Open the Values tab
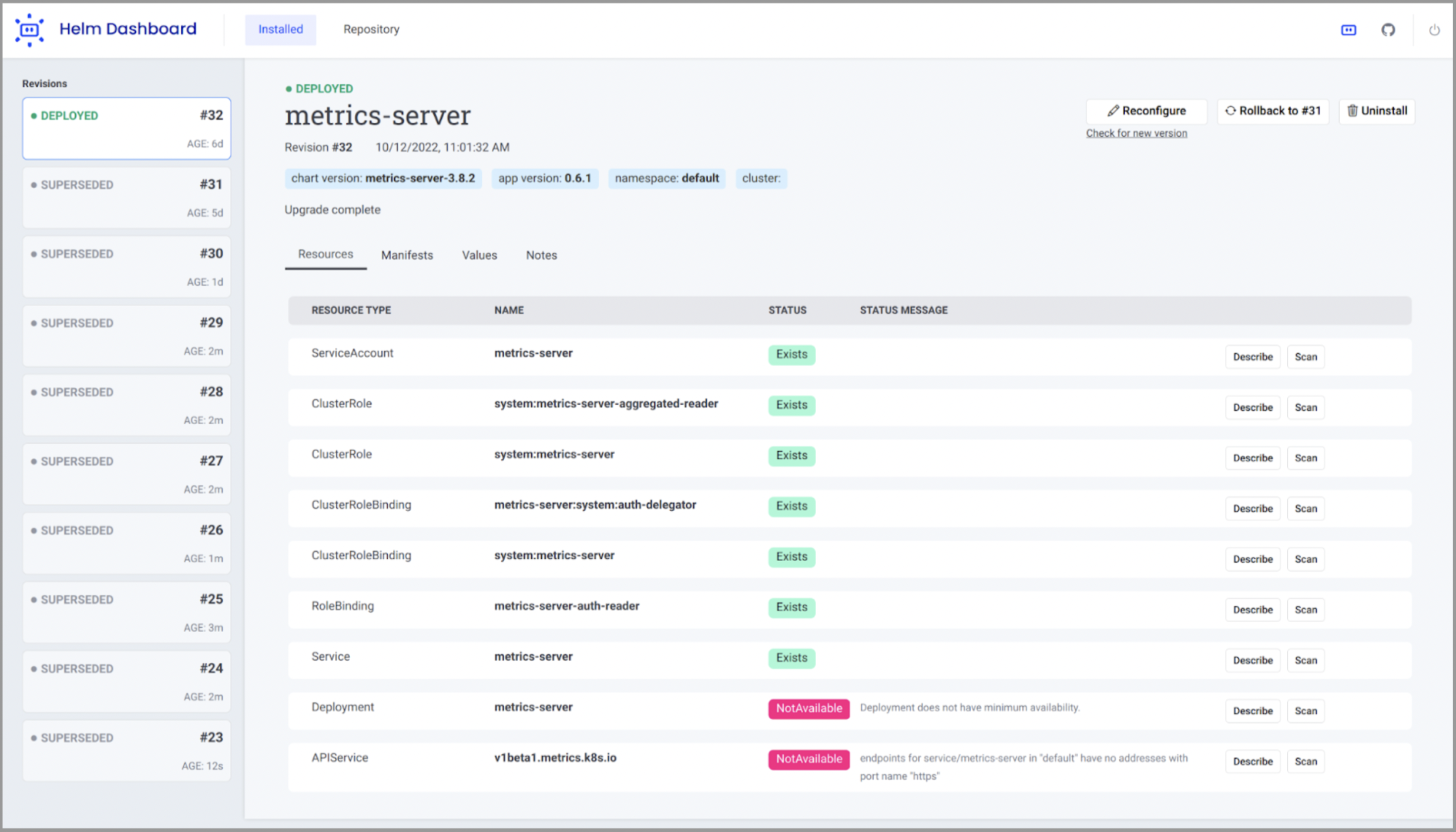 (x=479, y=255)
